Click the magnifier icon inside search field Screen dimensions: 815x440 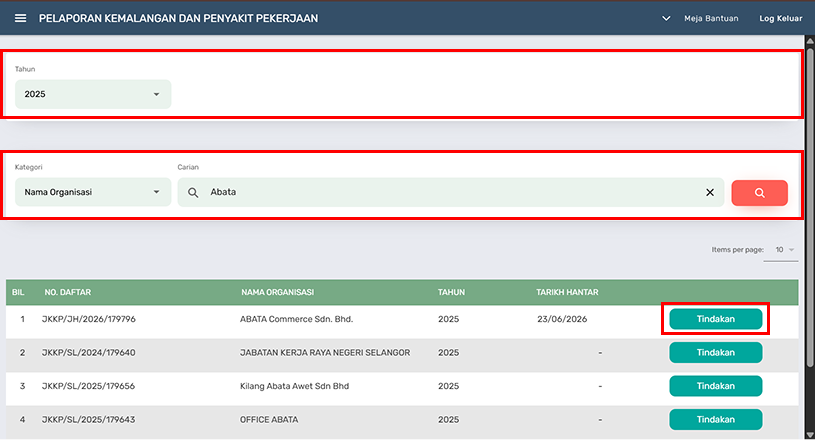click(193, 193)
